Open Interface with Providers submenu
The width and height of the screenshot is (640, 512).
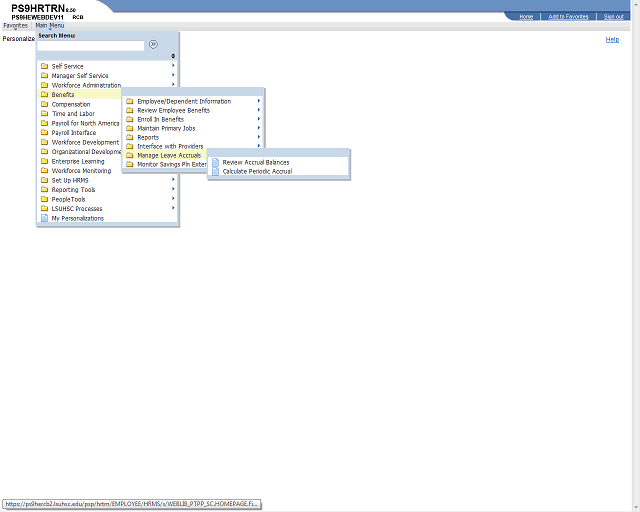(170, 147)
